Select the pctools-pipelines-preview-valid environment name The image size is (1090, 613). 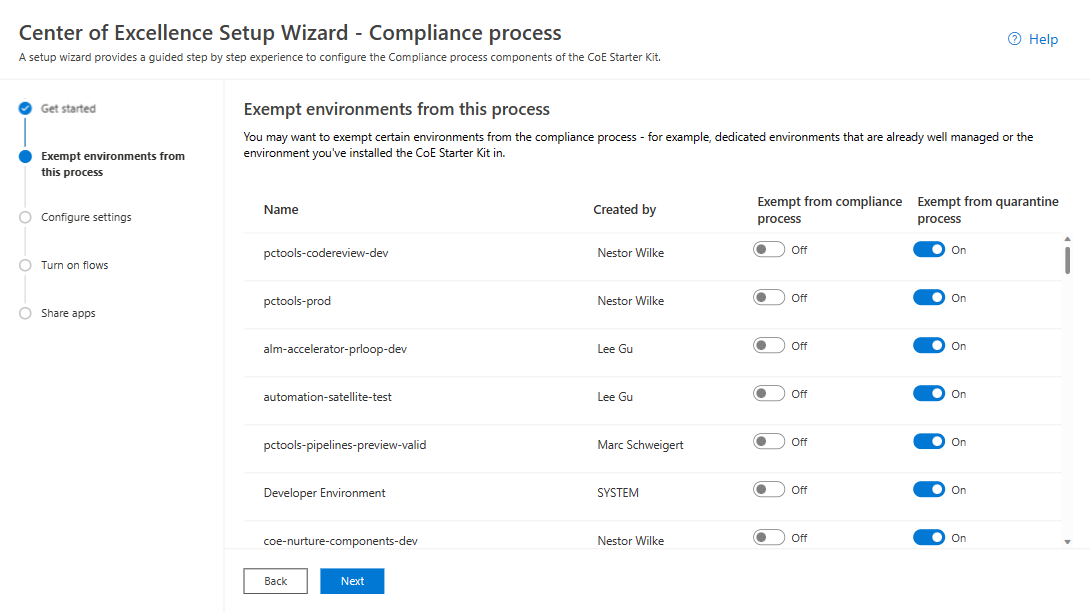tap(345, 445)
